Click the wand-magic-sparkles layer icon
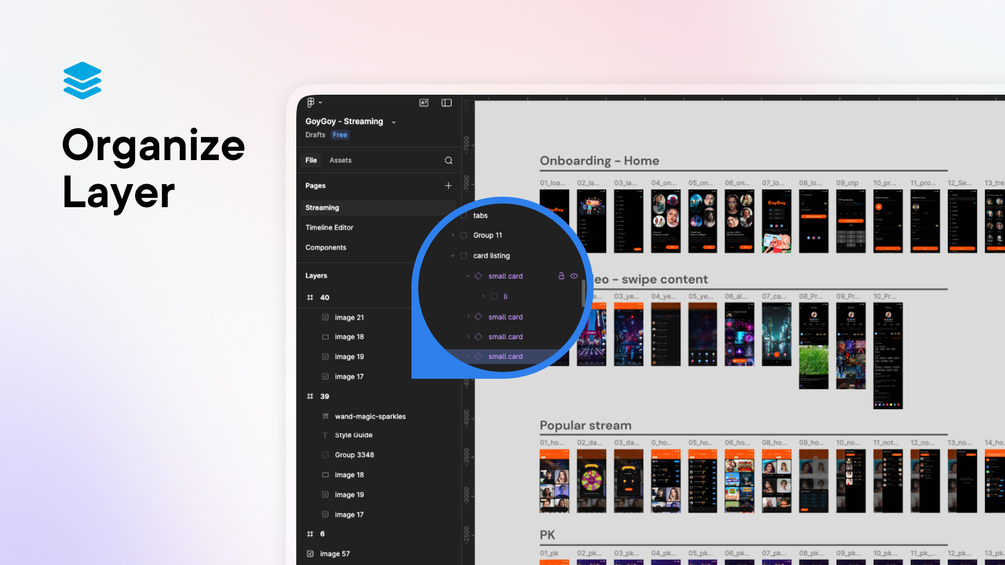This screenshot has height=565, width=1005. click(x=325, y=416)
